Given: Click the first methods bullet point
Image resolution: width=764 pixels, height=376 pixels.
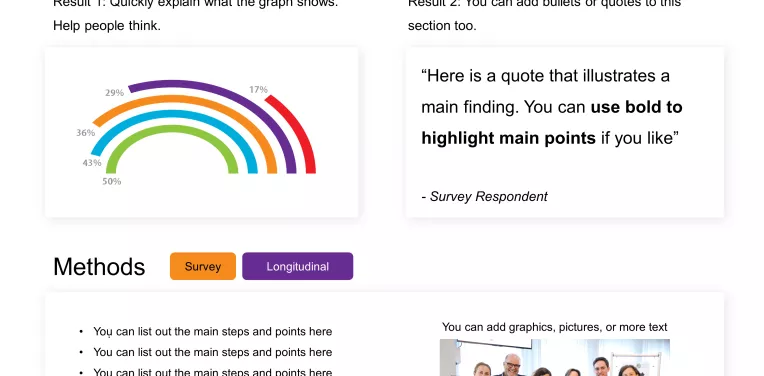Looking at the screenshot, I should [212, 332].
